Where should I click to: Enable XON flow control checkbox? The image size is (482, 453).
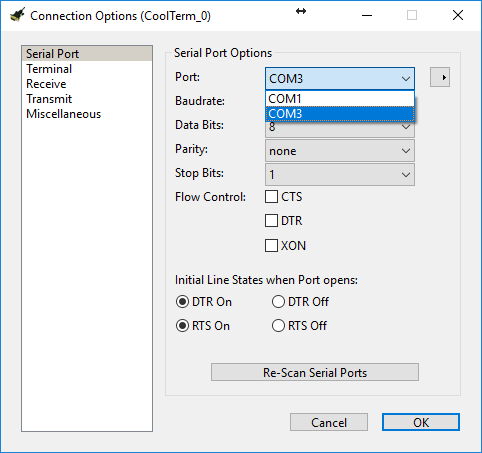271,246
